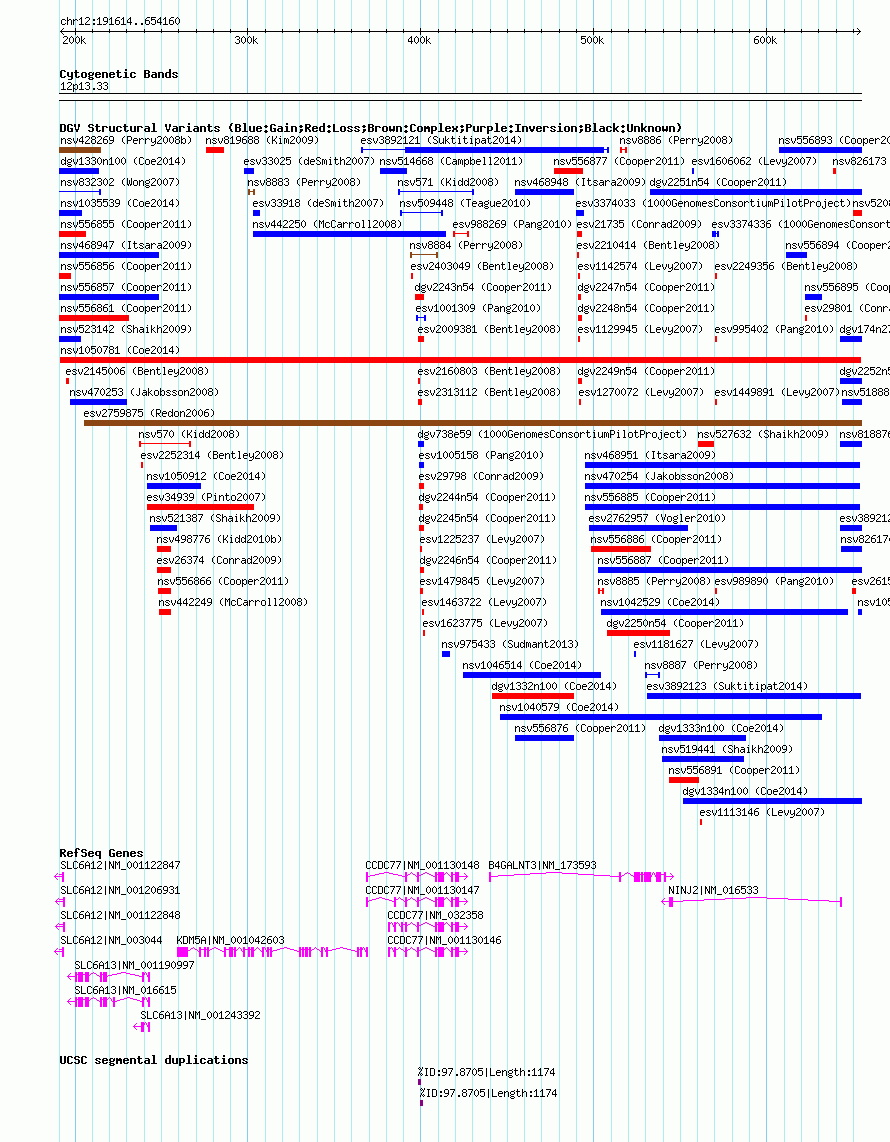The width and height of the screenshot is (890, 1142).
Task: Click the KDM5A|NM_001042603 gene label
Action: 230,940
